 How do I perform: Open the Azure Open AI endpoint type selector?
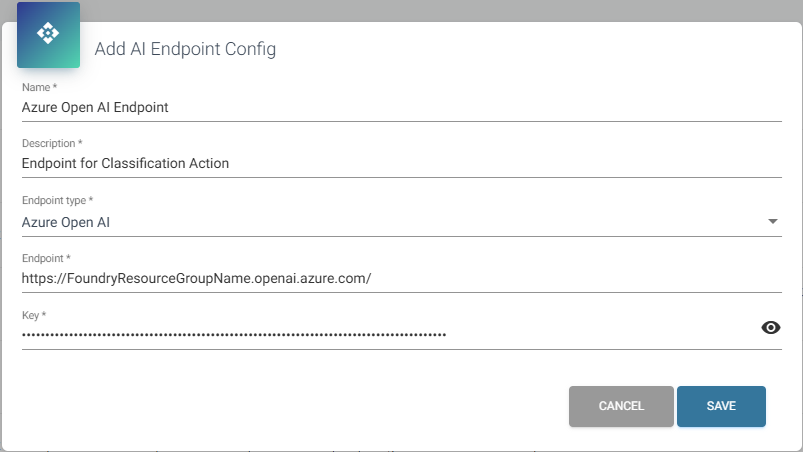(402, 222)
